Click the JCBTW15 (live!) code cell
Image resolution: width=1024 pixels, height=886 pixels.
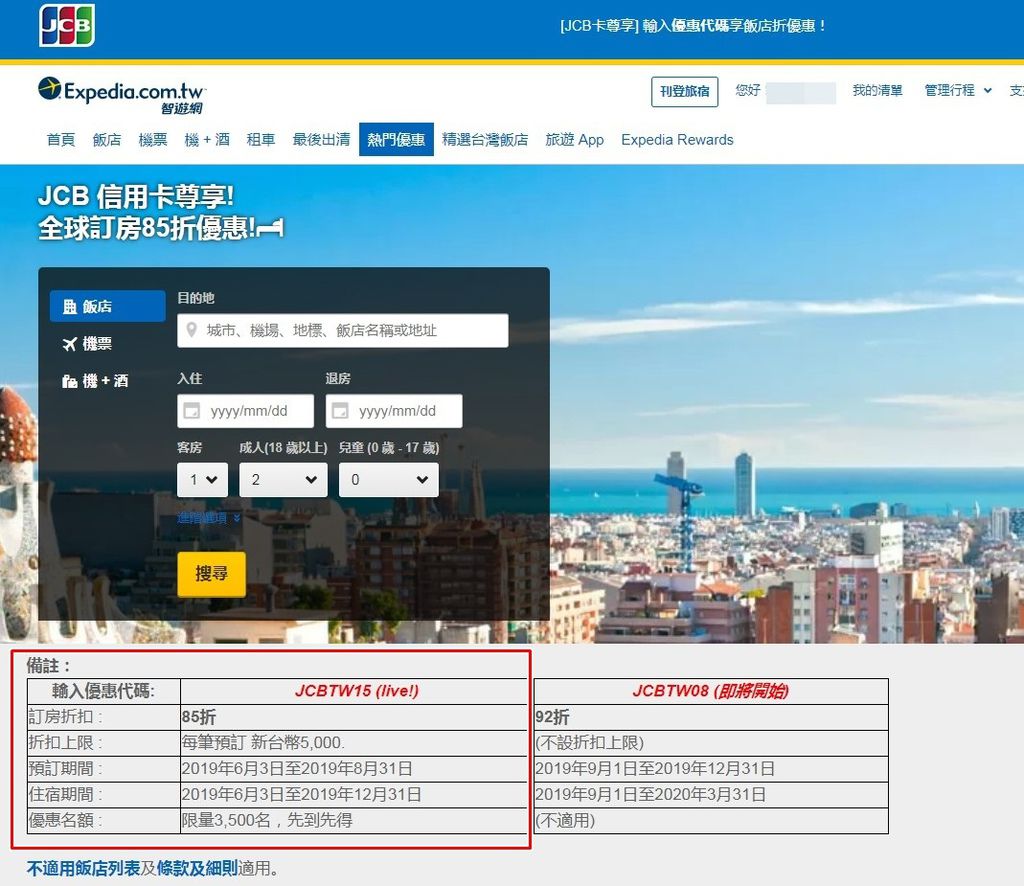[x=354, y=691]
